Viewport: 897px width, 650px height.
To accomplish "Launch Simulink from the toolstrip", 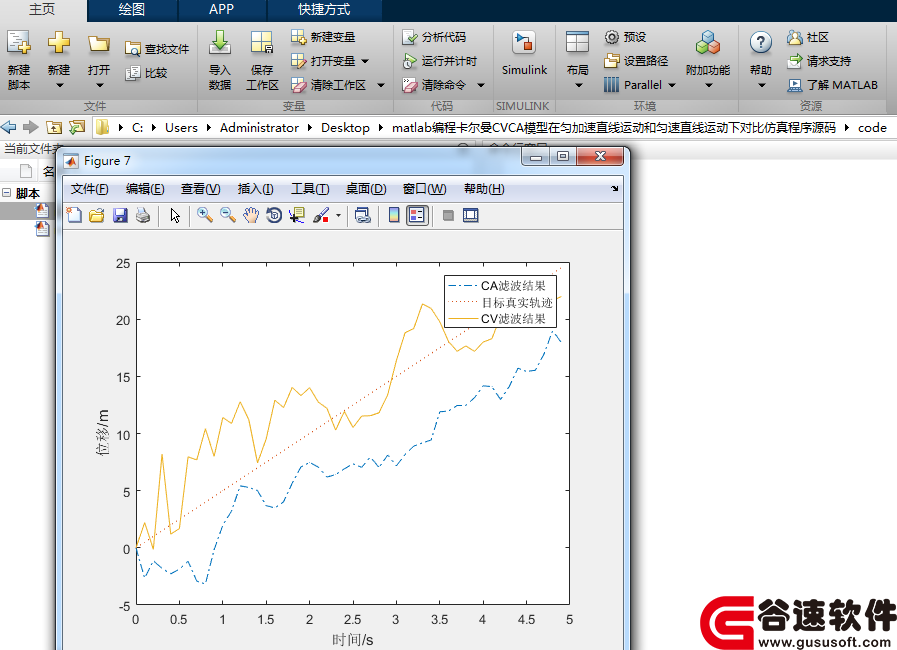I will 524,54.
